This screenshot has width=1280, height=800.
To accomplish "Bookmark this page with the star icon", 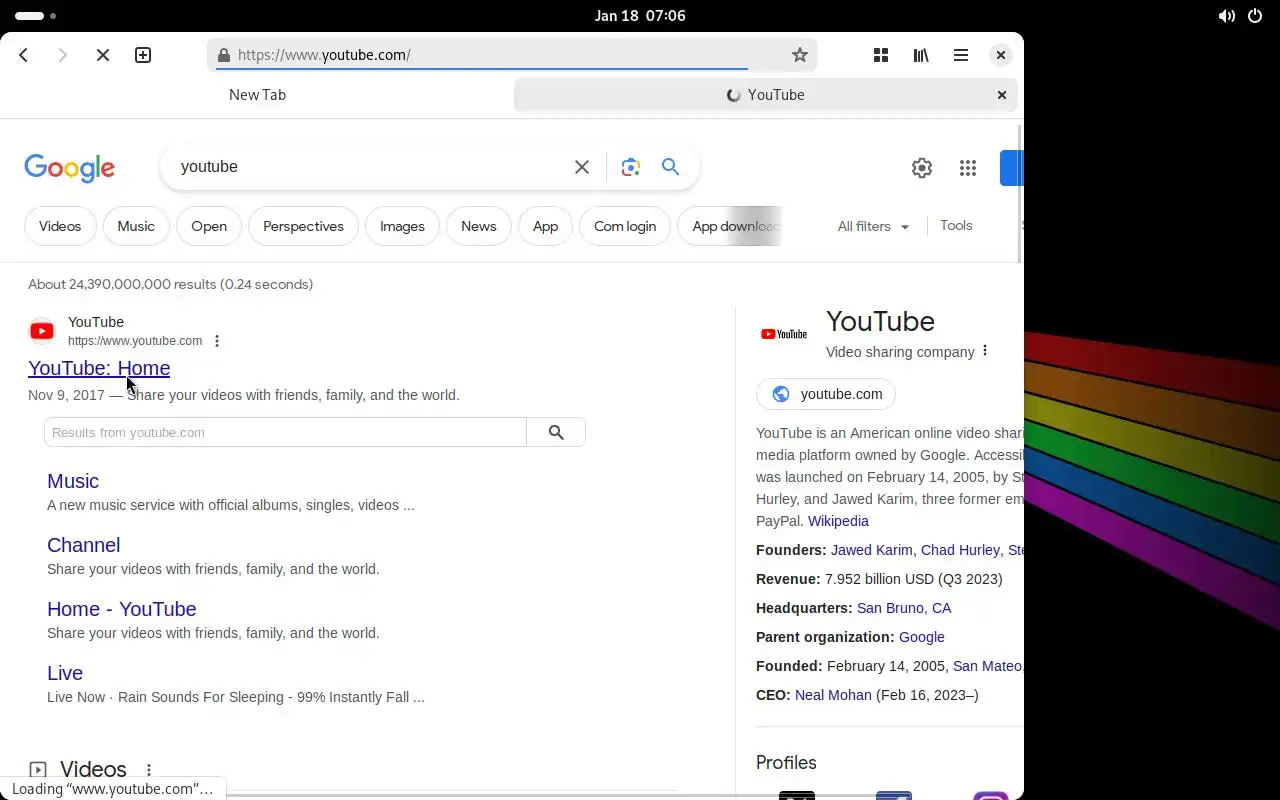I will [x=799, y=55].
